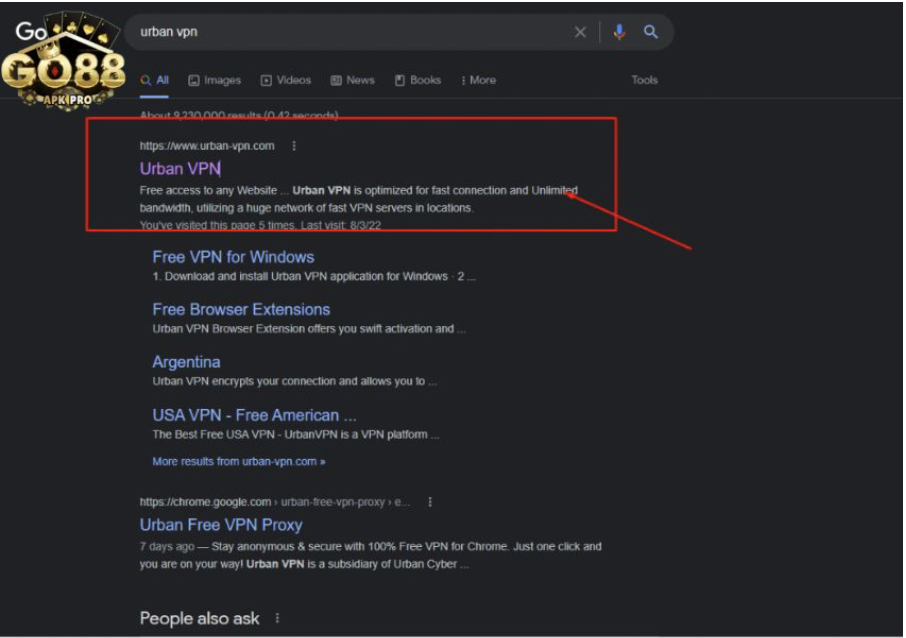
Task: Open the Argentina sitelink
Action: tap(186, 362)
